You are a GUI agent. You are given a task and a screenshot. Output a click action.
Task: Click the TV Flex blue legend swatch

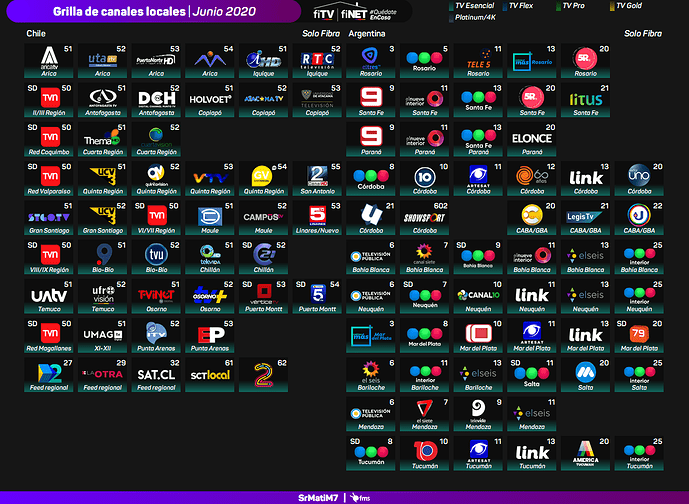click(x=505, y=6)
